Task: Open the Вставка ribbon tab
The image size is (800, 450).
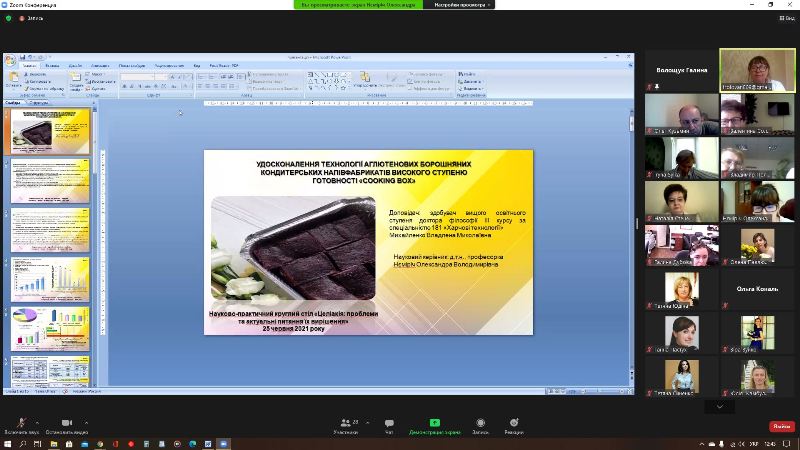Action: (x=52, y=66)
